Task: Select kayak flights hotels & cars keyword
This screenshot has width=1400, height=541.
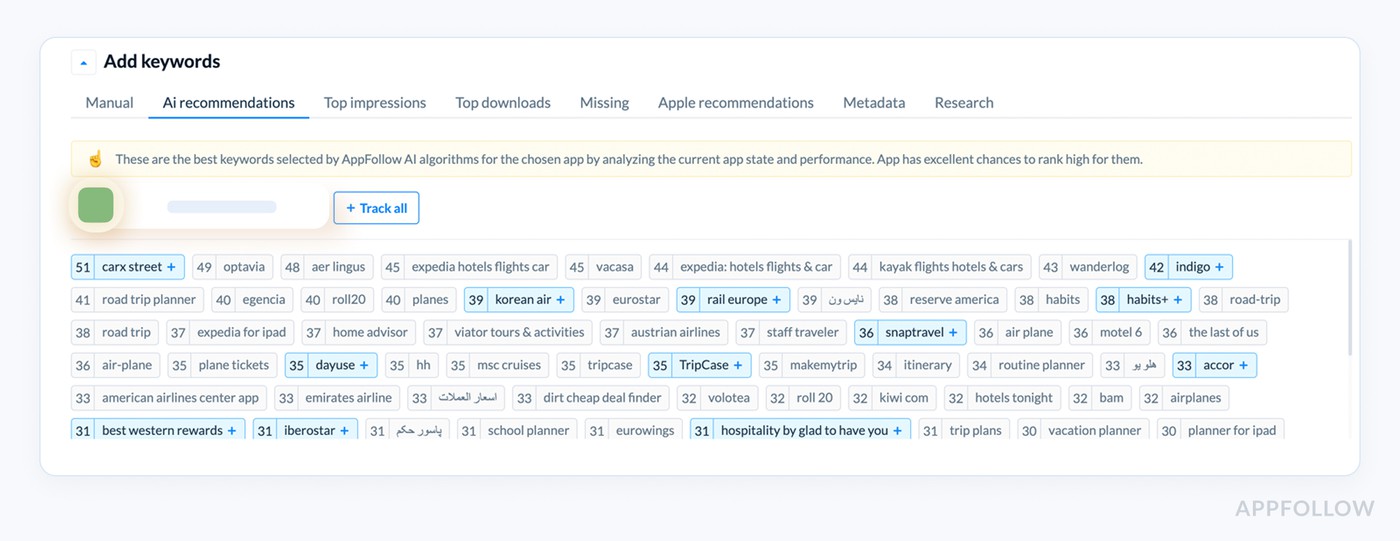Action: 940,267
